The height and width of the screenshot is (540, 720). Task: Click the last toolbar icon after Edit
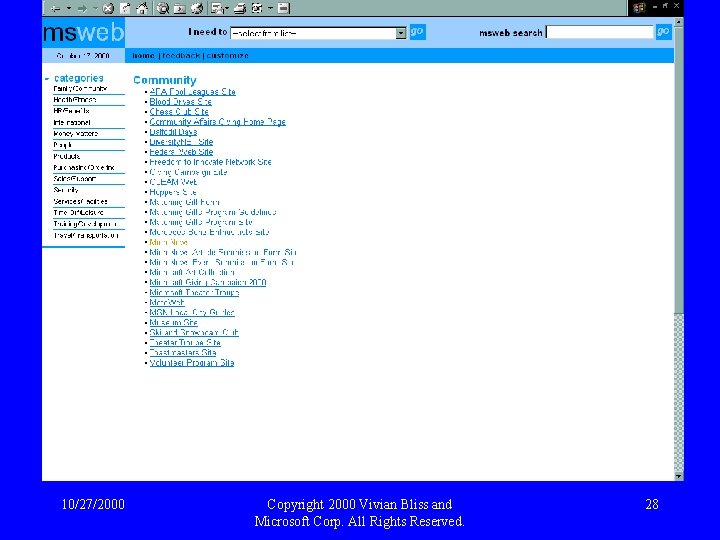284,8
